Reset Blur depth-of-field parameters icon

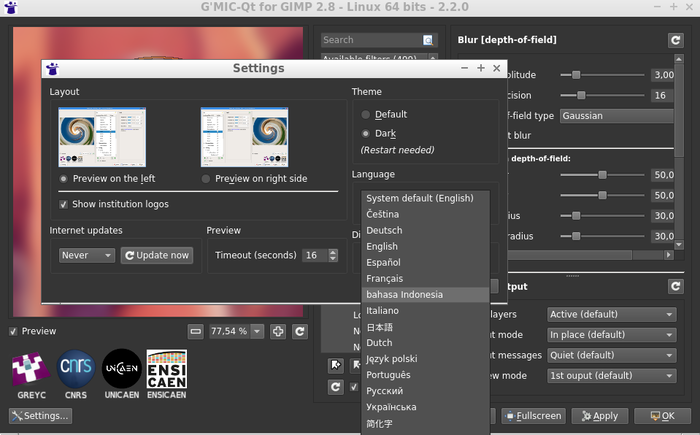(x=675, y=40)
